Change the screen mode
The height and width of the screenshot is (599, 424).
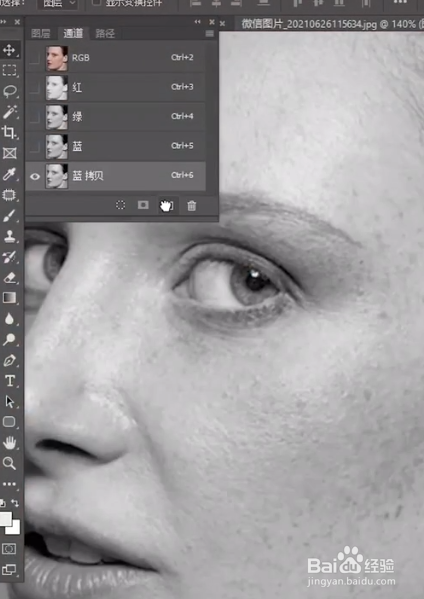tap(9, 570)
